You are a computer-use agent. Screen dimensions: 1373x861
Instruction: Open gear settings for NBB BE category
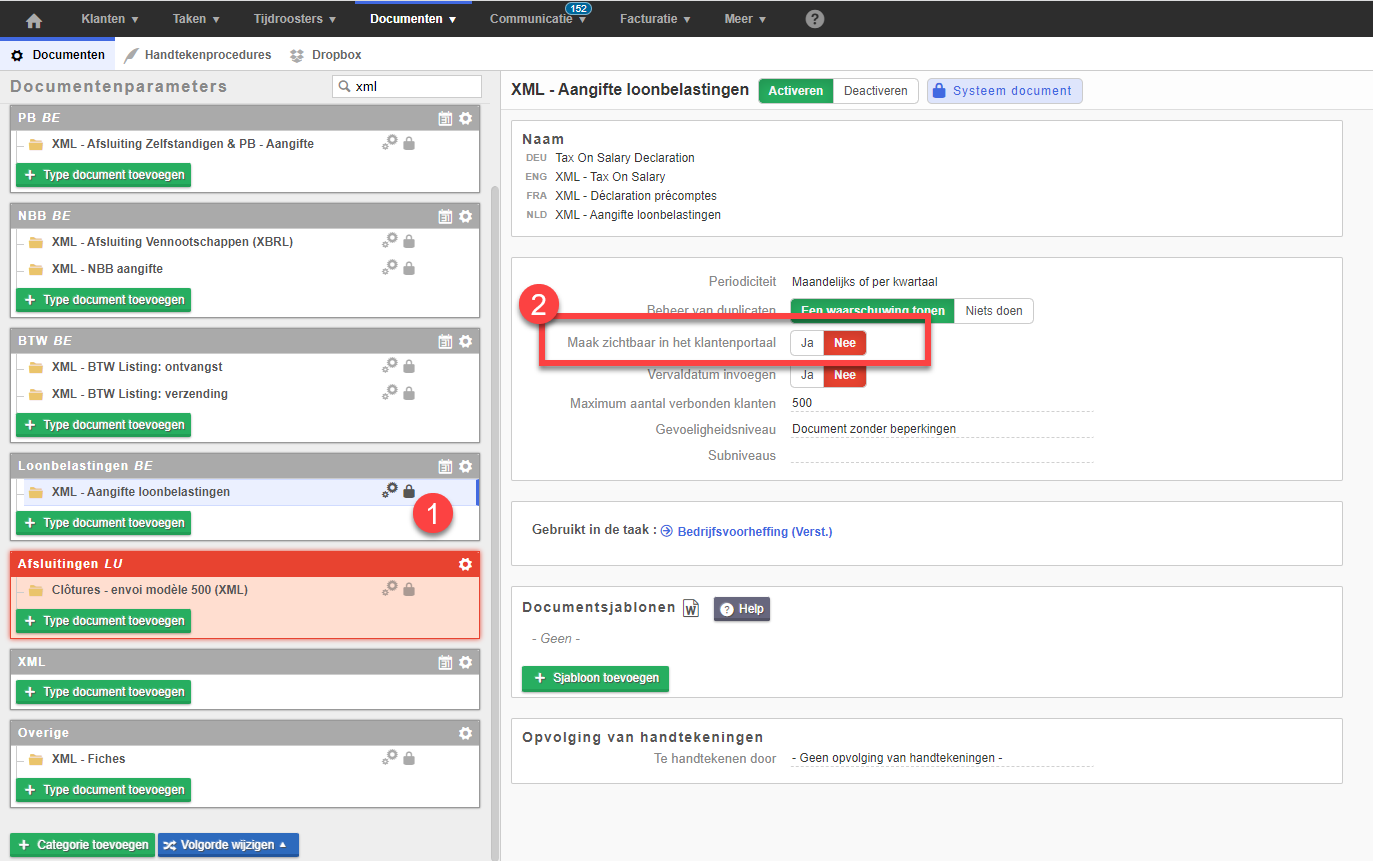coord(465,216)
